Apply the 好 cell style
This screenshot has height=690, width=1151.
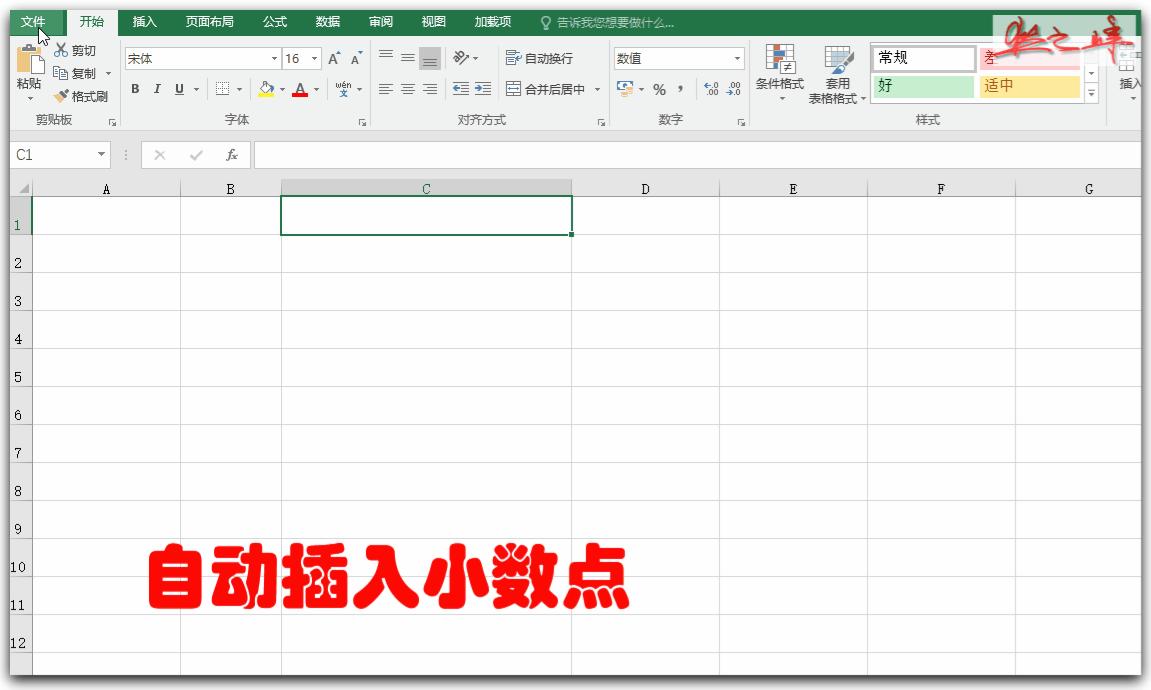tap(920, 87)
